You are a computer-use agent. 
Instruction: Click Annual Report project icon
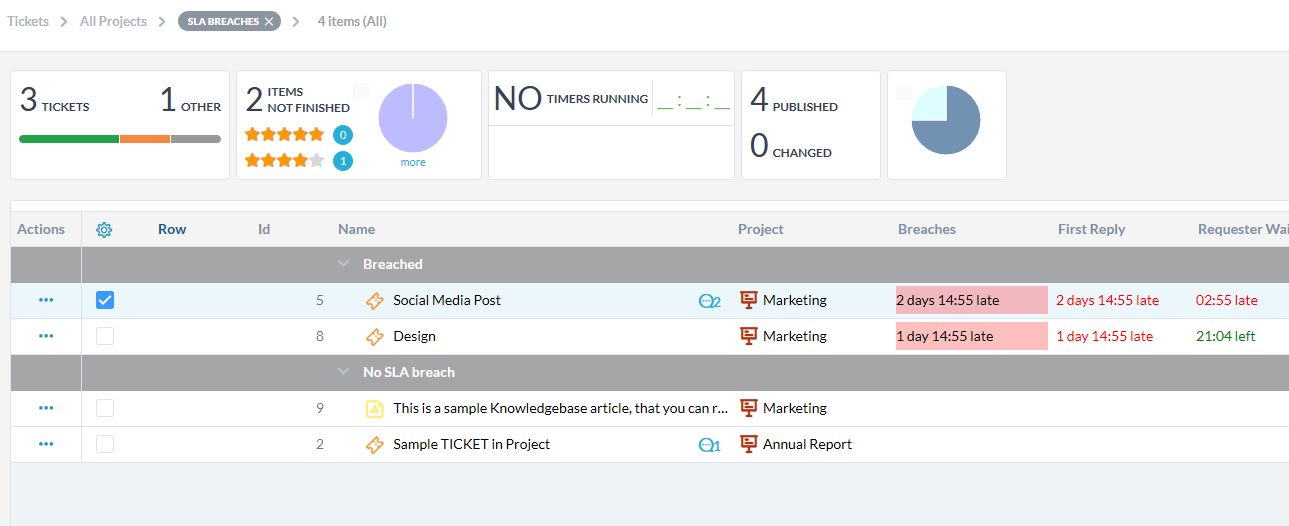tap(749, 444)
